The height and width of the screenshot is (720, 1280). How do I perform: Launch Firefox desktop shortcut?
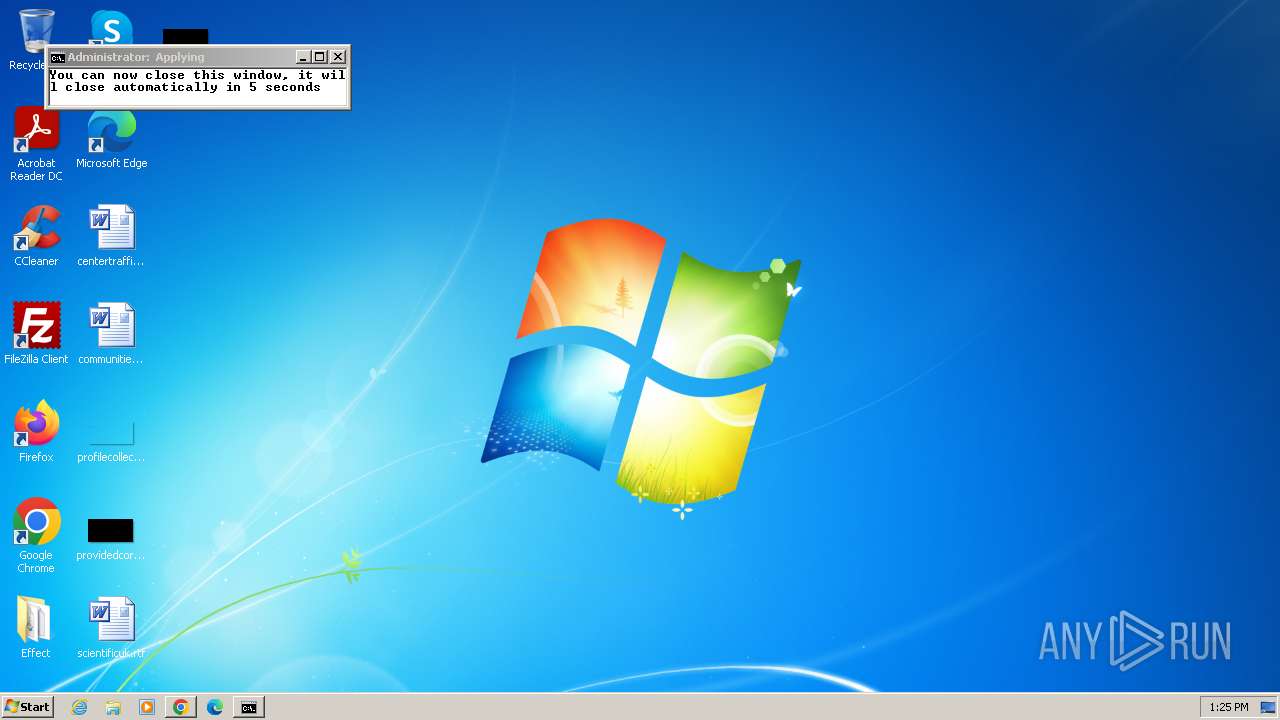point(36,432)
